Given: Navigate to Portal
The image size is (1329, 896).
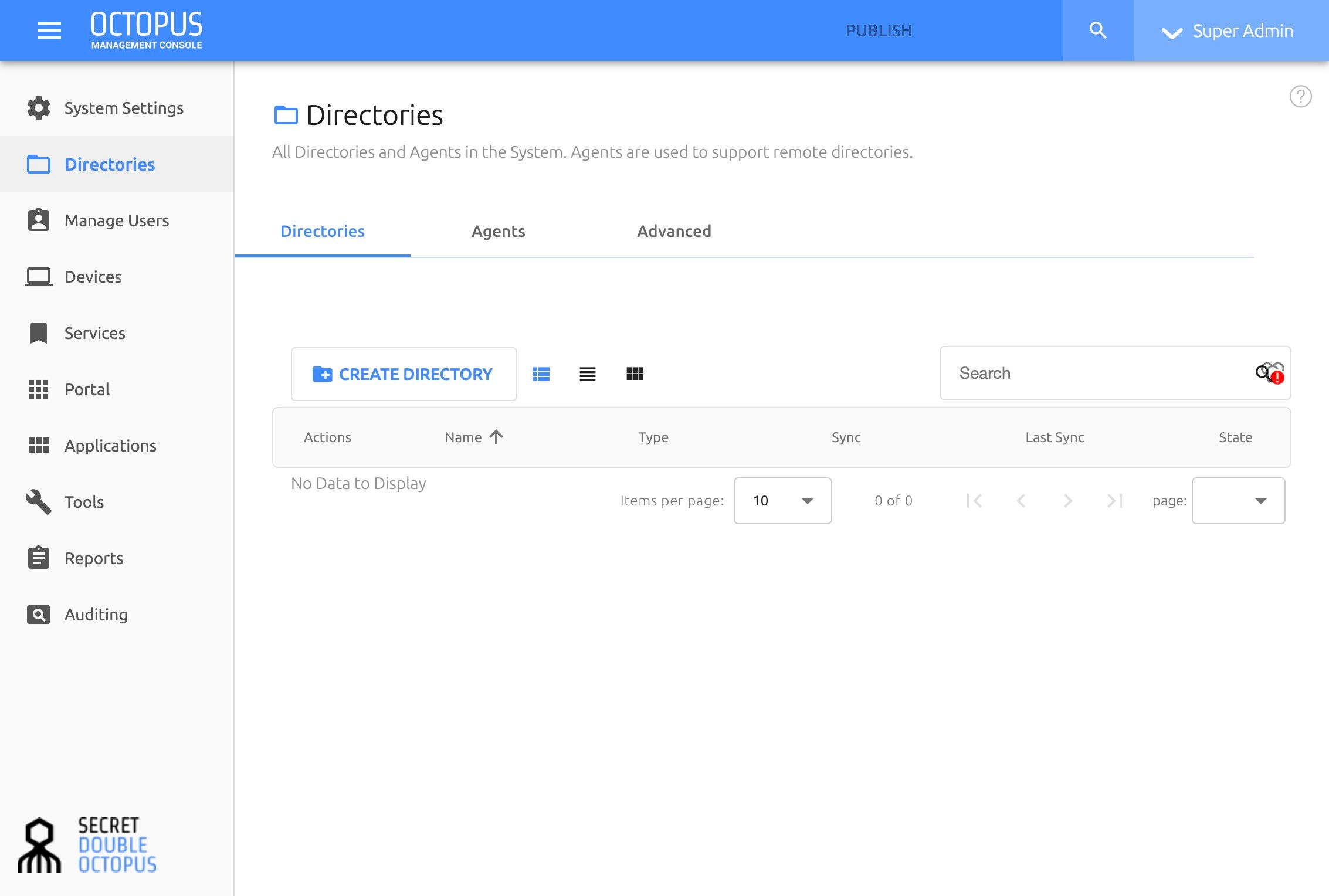Looking at the screenshot, I should [x=117, y=389].
